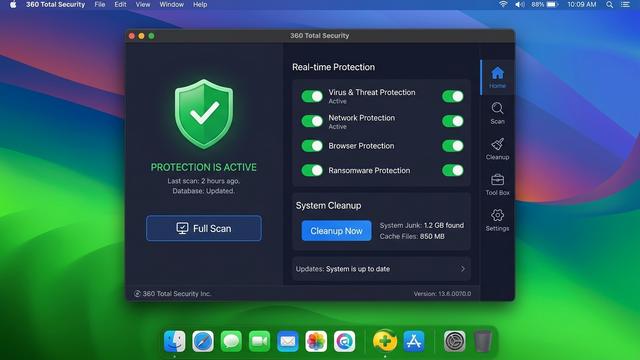Launch Safari from the dock

coord(203,341)
